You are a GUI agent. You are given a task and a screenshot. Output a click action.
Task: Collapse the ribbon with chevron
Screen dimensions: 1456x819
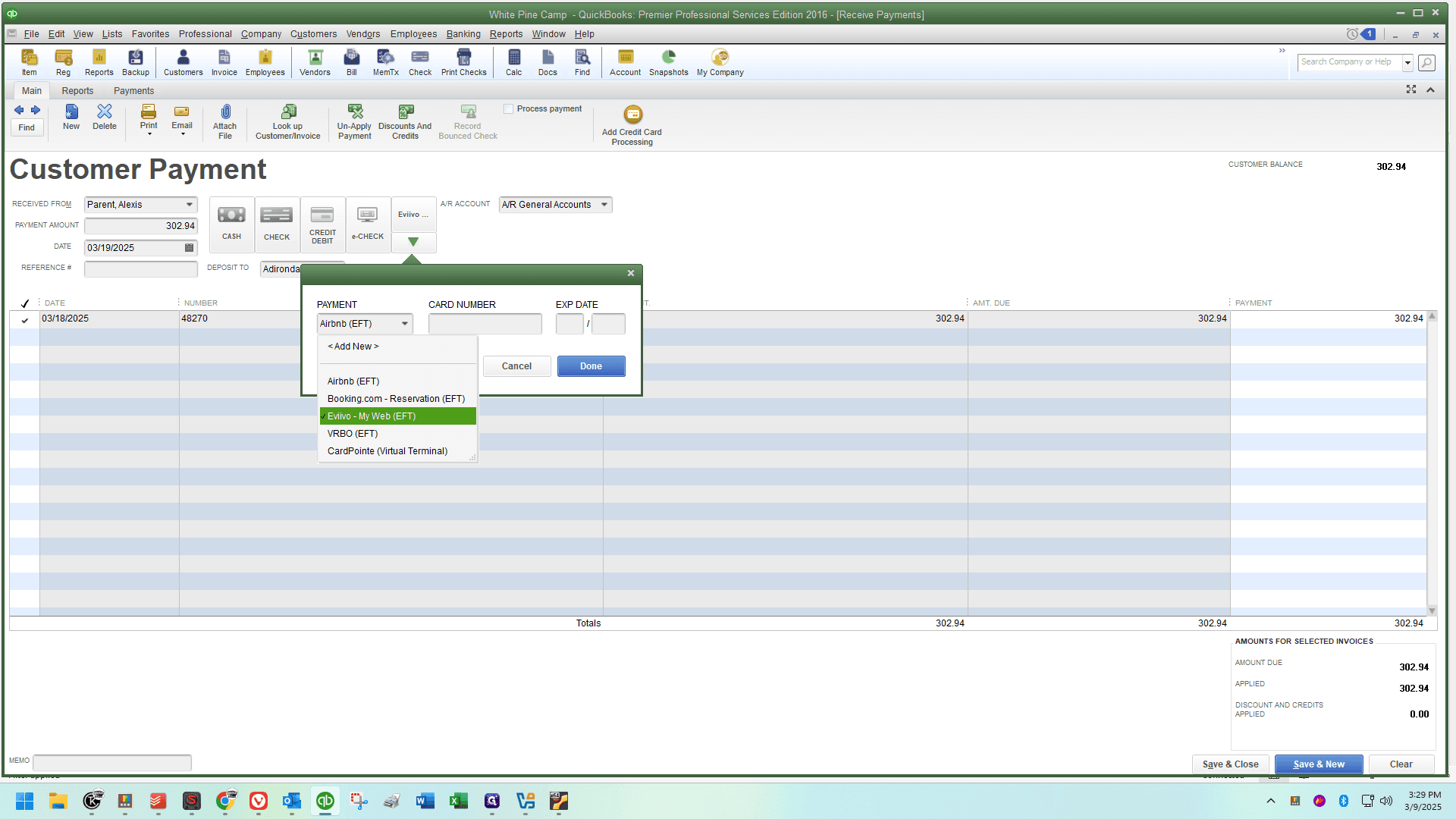coord(1430,90)
